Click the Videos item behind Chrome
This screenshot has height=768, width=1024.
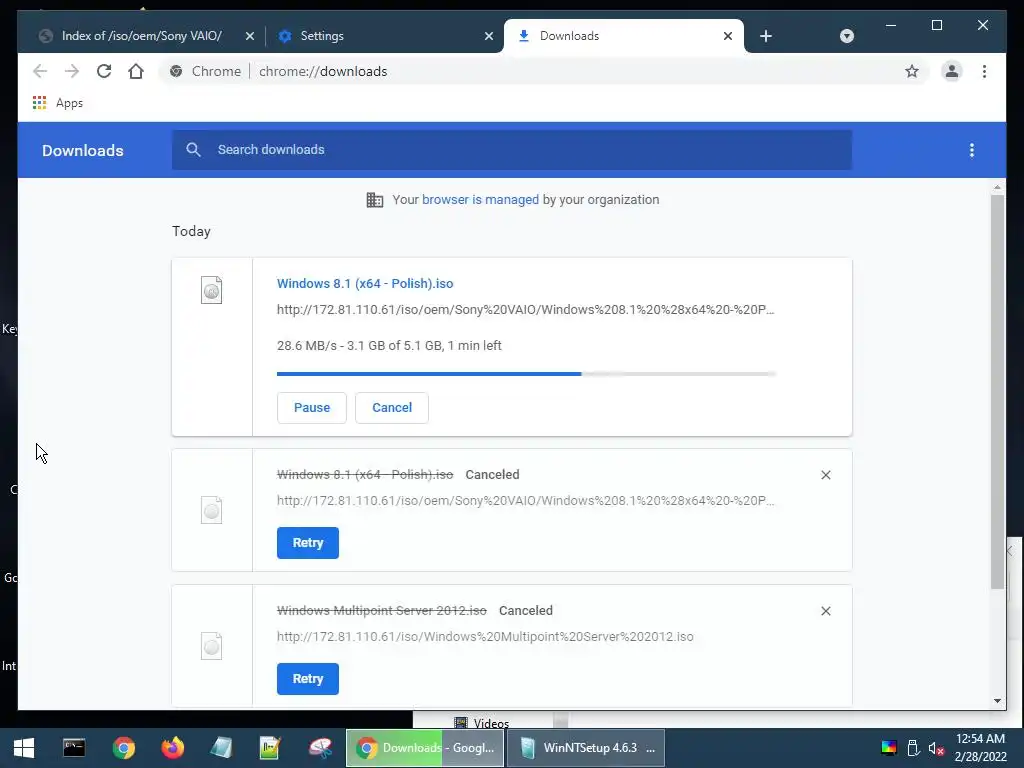click(x=482, y=722)
